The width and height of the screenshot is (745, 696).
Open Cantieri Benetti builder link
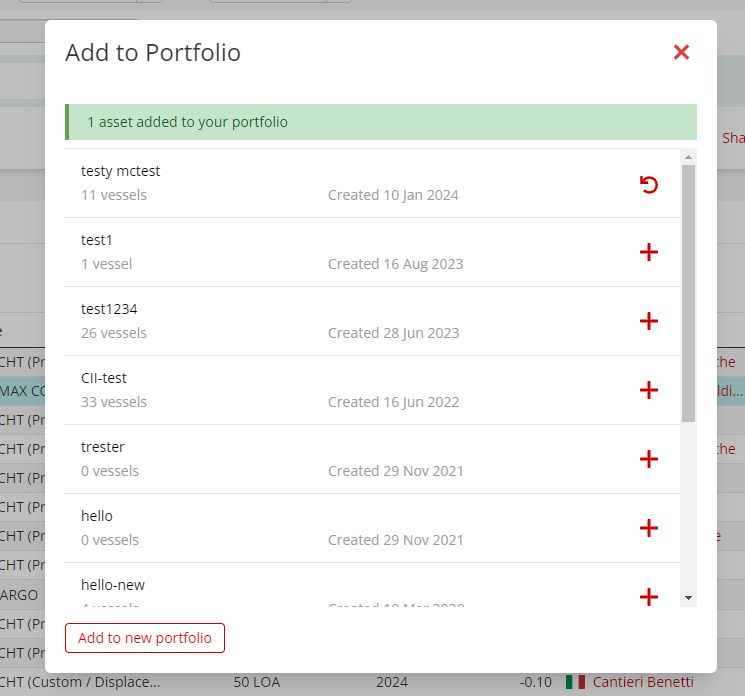click(642, 682)
